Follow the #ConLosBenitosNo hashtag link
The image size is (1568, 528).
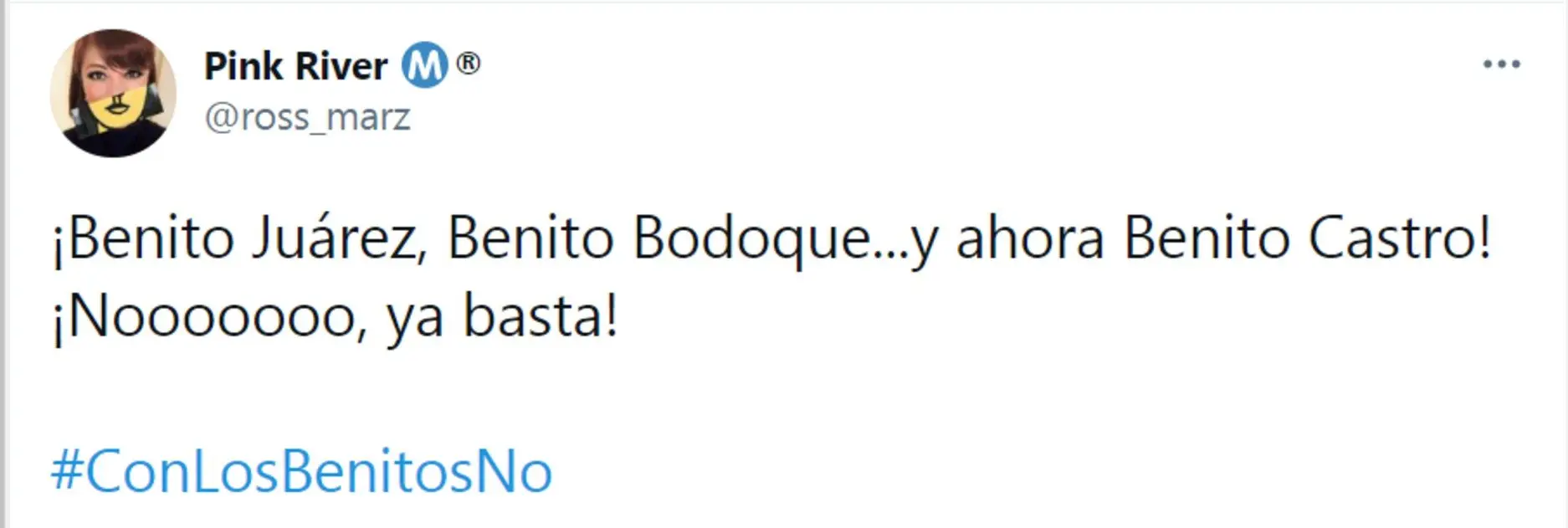pyautogui.click(x=302, y=472)
